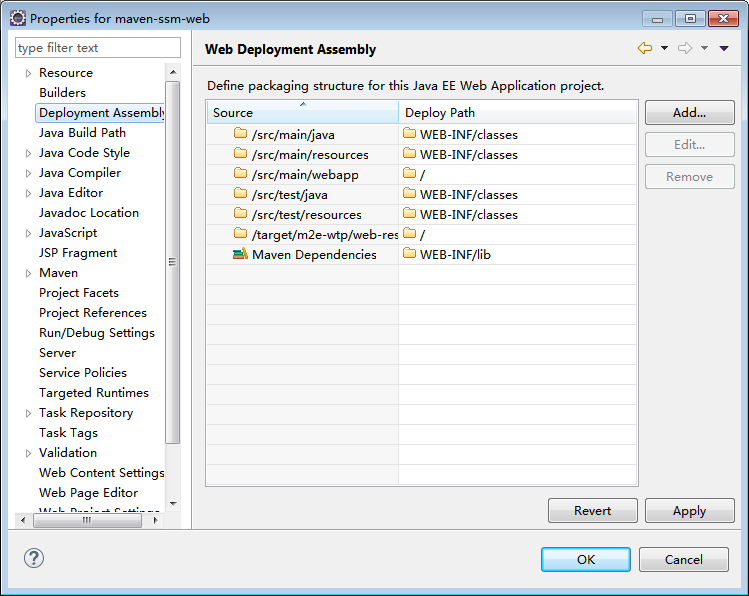Click the horizontal scrollbar left arrow

[x=23, y=521]
